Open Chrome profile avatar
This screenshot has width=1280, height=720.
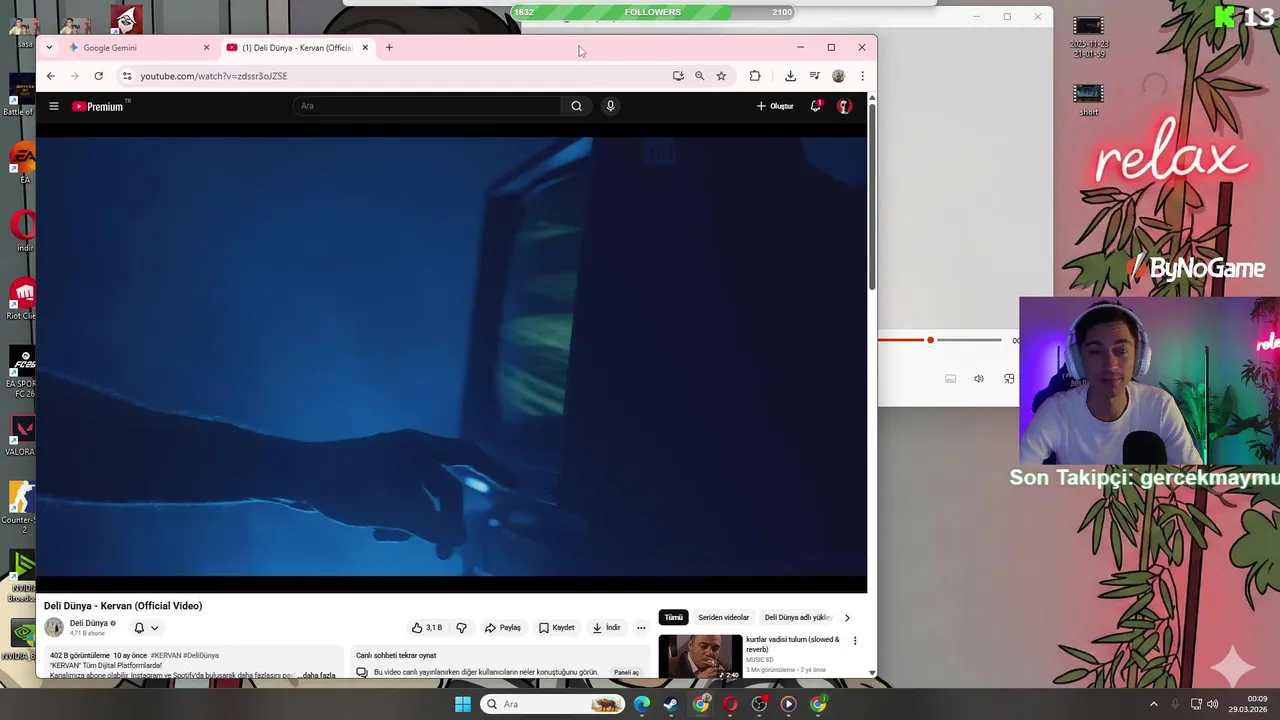click(x=838, y=76)
